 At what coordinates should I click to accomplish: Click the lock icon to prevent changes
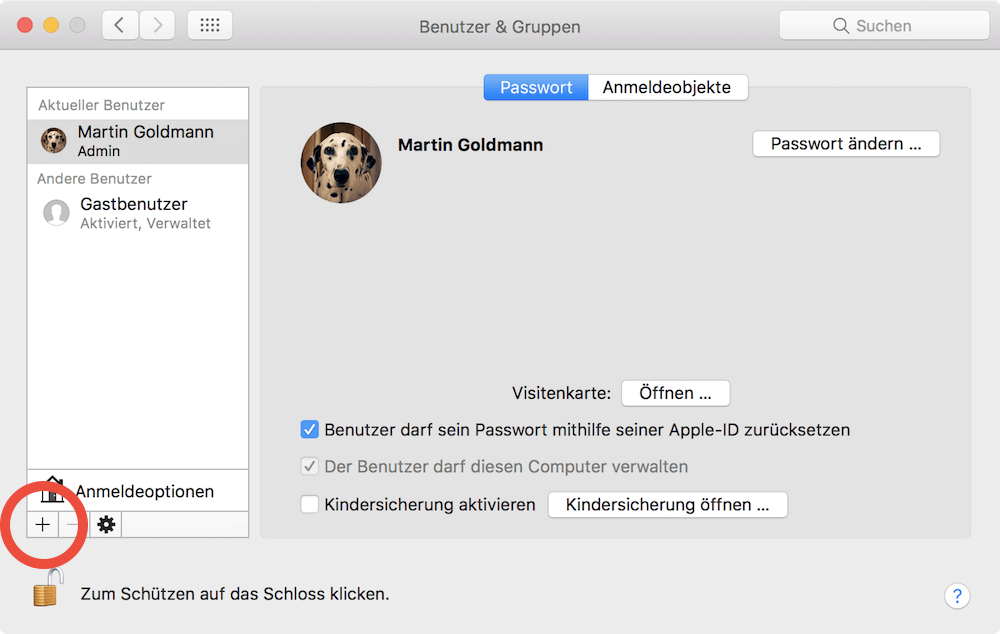pyautogui.click(x=48, y=587)
